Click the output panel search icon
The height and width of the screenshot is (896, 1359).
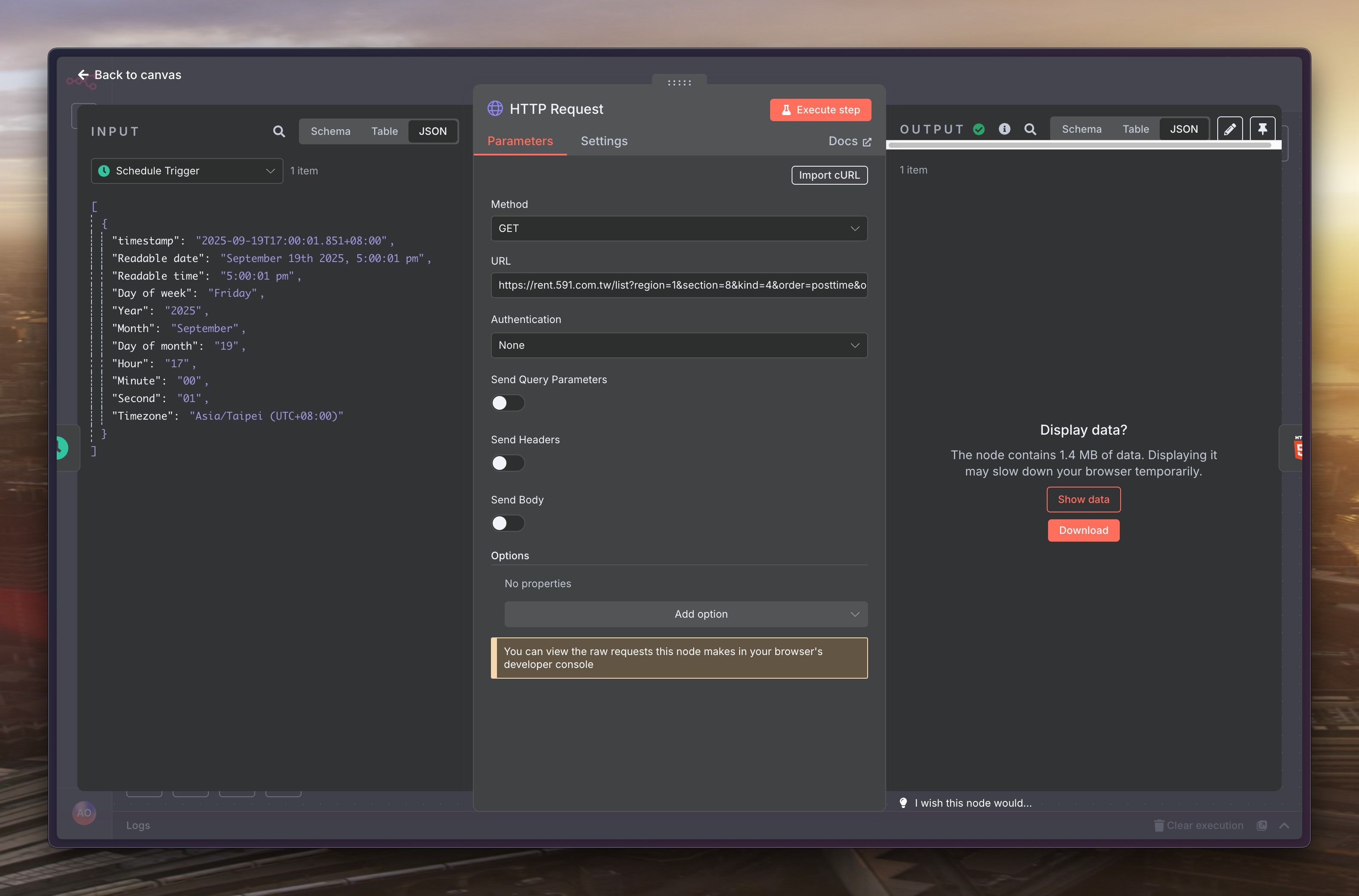1030,129
